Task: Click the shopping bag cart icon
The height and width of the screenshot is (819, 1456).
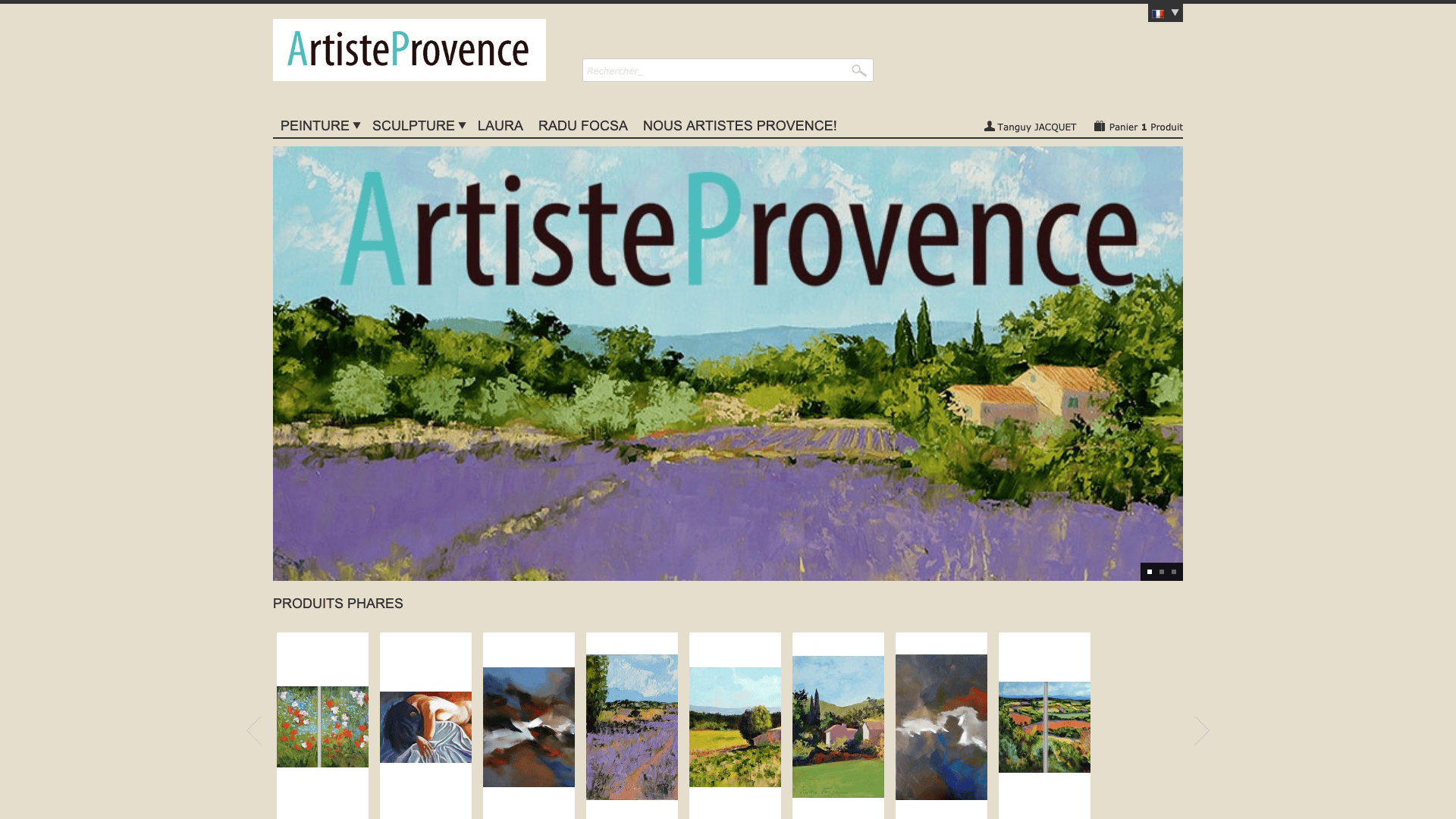Action: 1099,126
